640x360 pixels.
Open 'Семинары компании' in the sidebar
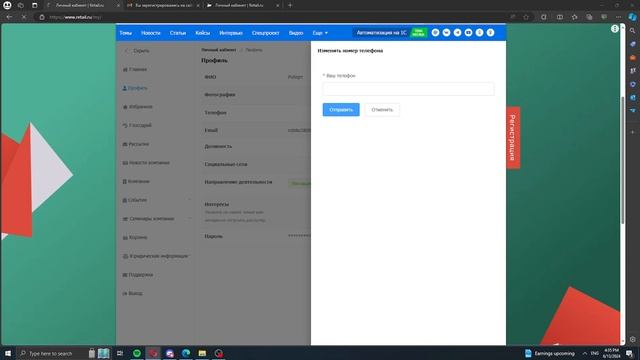148,219
